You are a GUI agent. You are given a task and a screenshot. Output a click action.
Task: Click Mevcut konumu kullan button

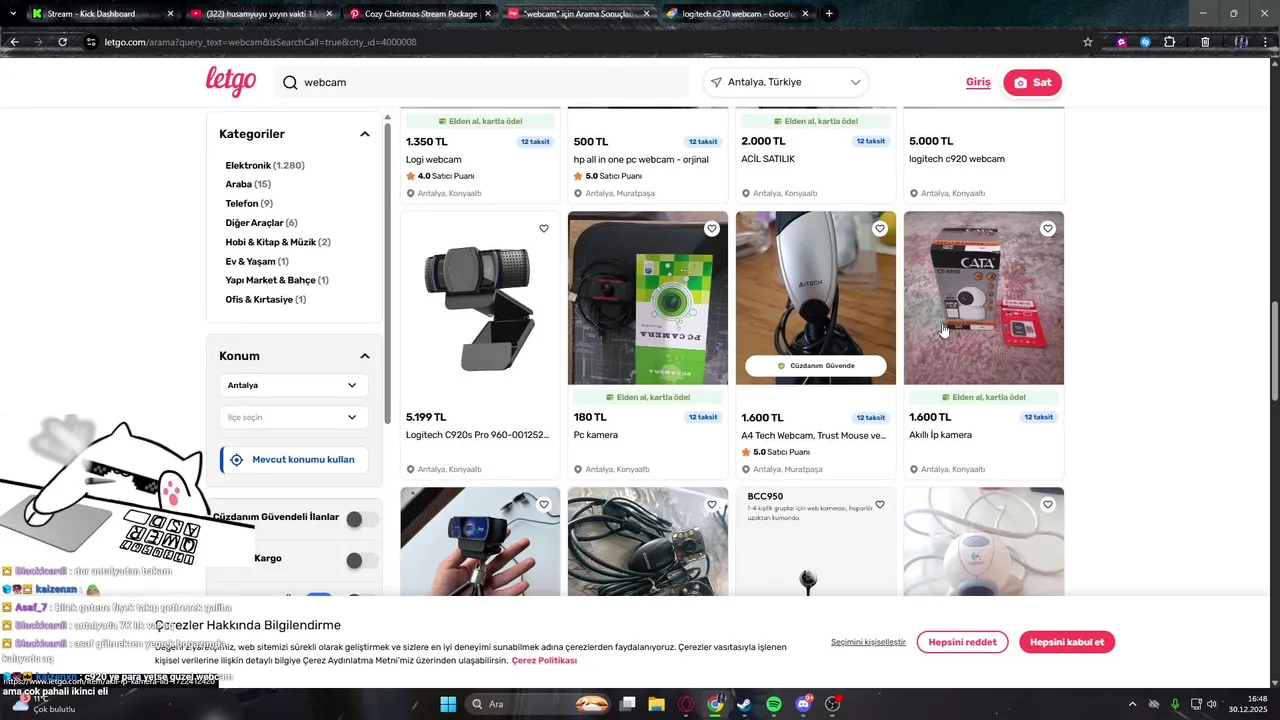tap(293, 460)
